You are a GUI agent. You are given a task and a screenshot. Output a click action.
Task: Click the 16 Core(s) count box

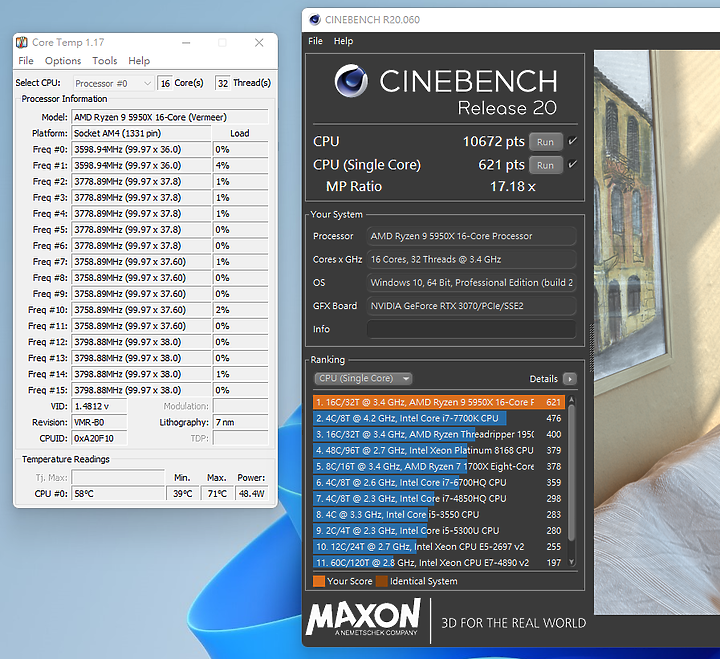point(165,83)
